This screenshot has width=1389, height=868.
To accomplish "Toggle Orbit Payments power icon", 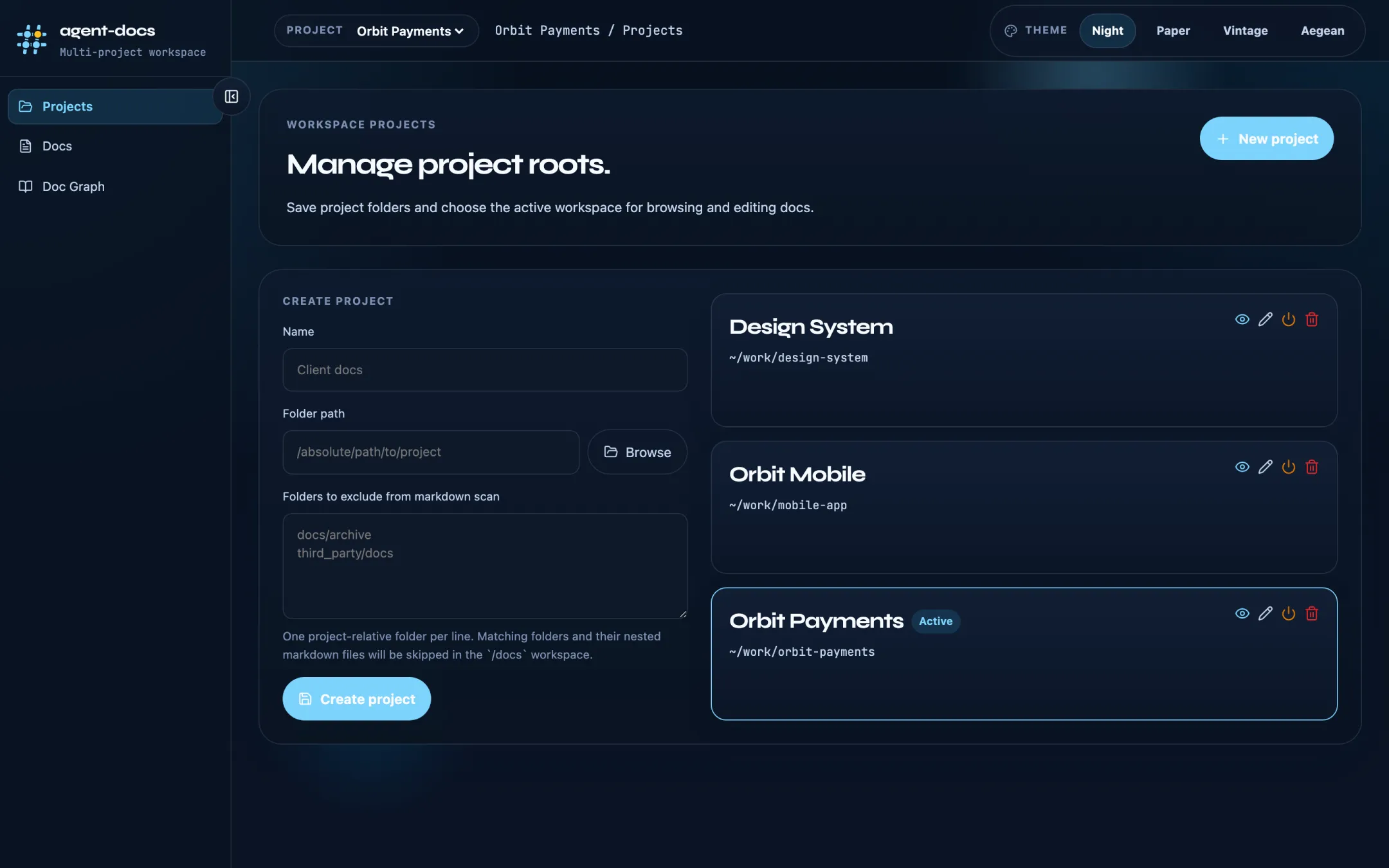I will 1289,613.
